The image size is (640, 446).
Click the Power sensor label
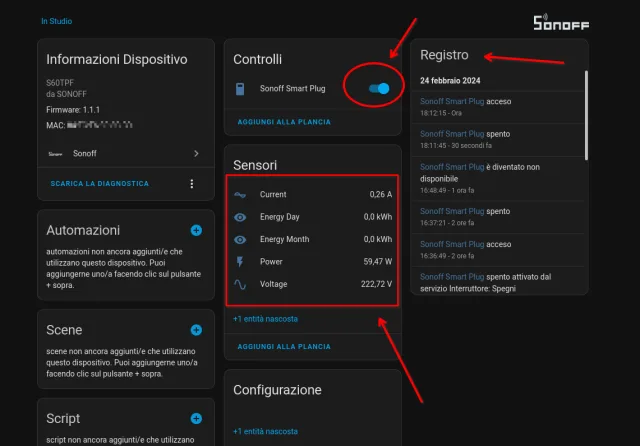271,262
